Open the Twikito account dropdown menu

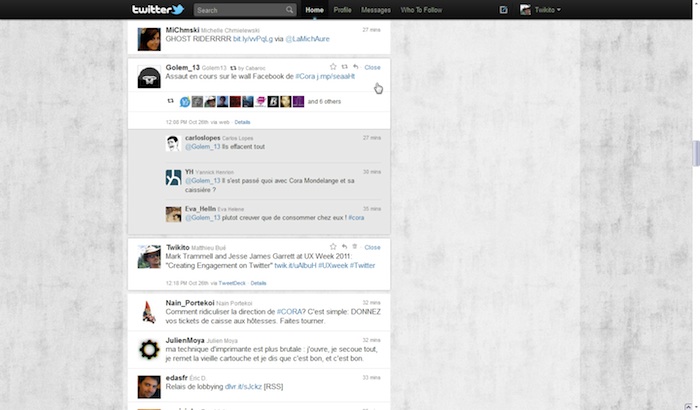point(541,10)
